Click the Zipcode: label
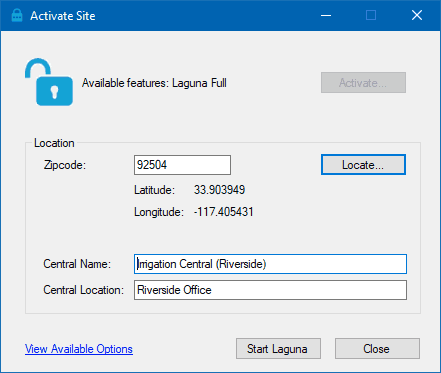This screenshot has width=441, height=373. tap(65, 165)
